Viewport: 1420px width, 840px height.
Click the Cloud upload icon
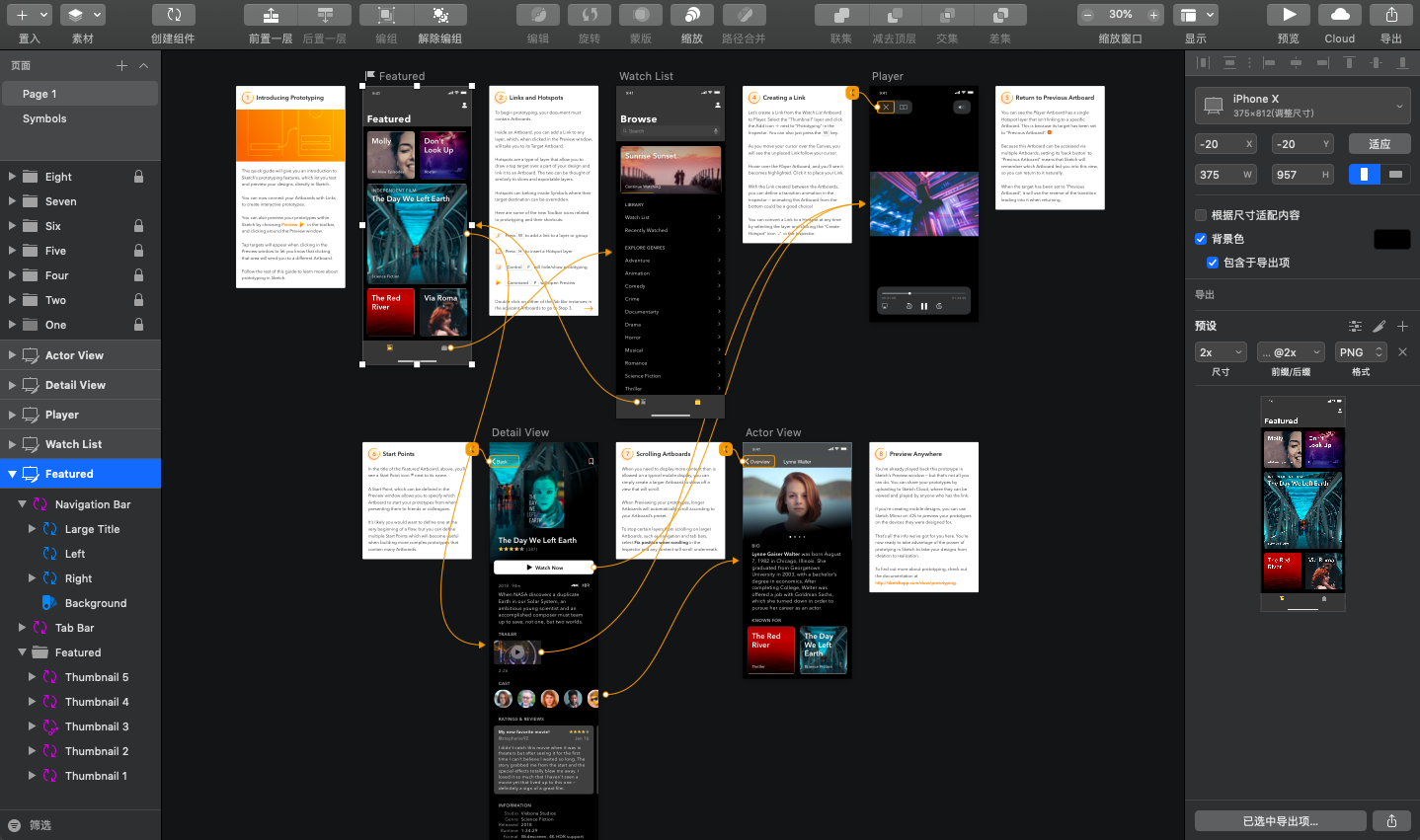1340,16
